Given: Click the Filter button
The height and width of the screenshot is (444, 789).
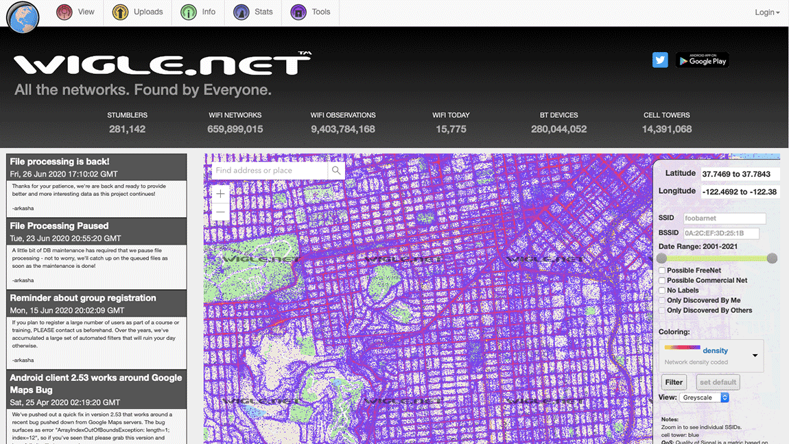Looking at the screenshot, I should (674, 382).
